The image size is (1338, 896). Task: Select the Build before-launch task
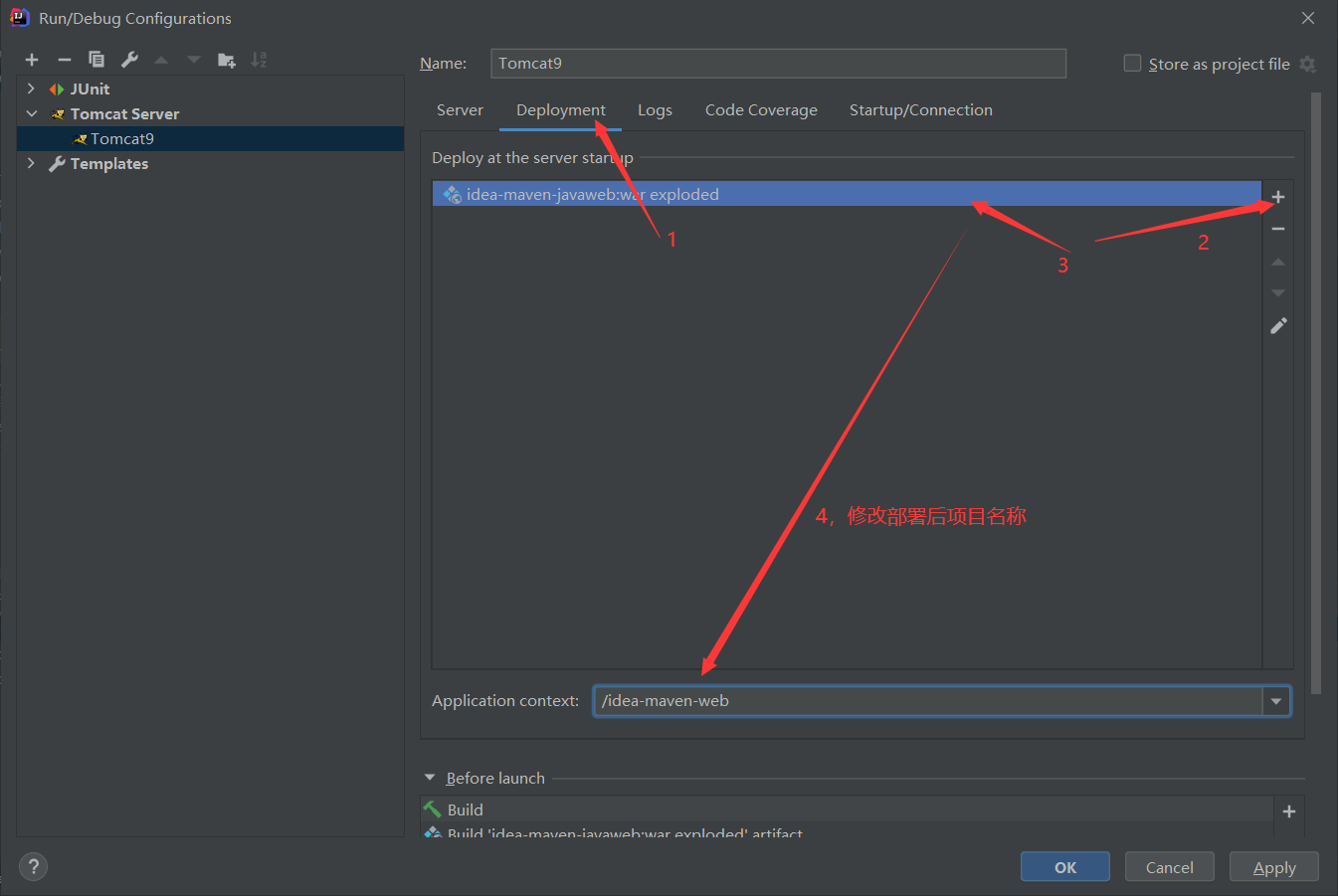(x=847, y=809)
